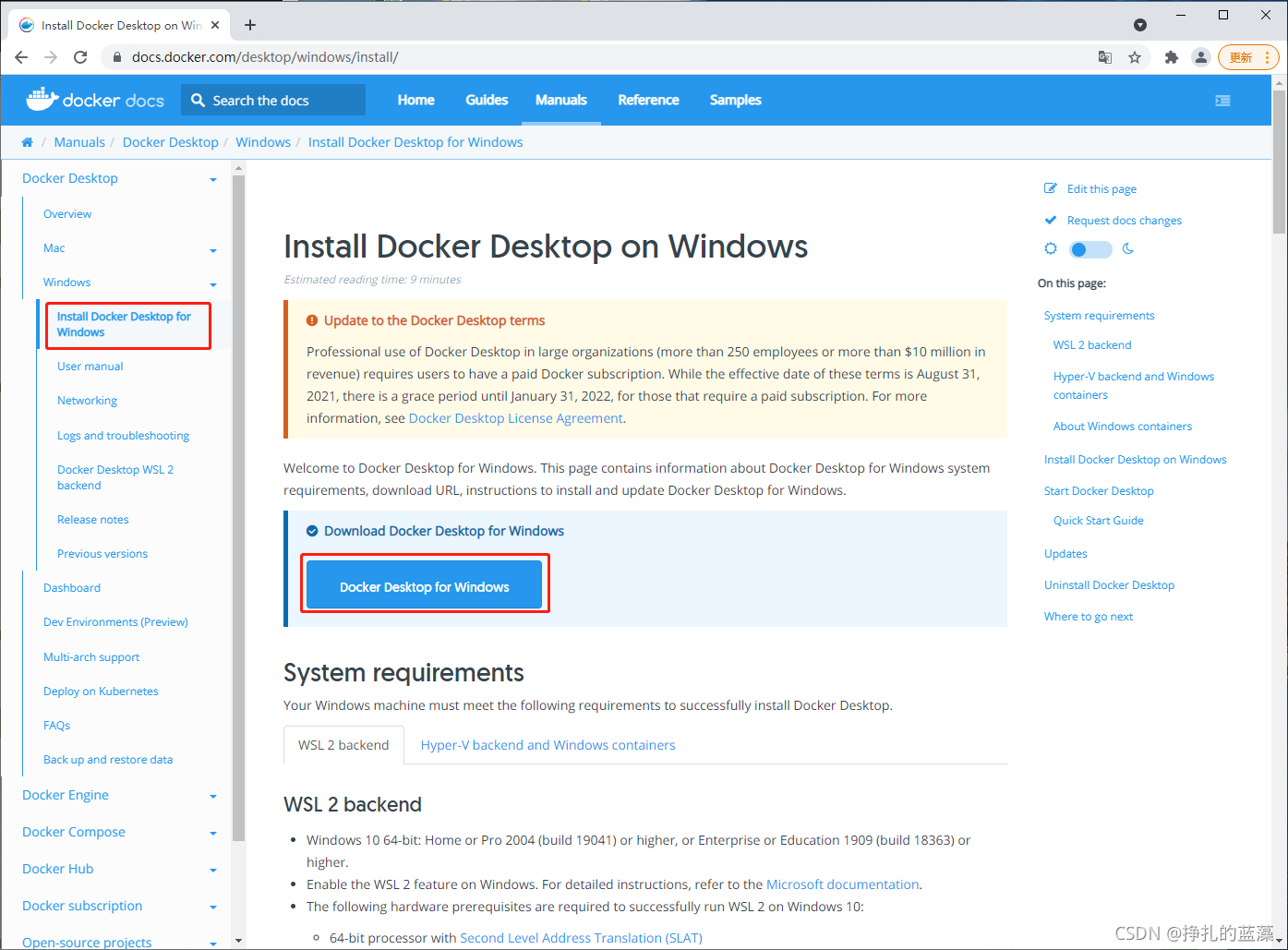Click the sidebar toggle icon in blue header
This screenshot has height=950, width=1288.
[1222, 101]
